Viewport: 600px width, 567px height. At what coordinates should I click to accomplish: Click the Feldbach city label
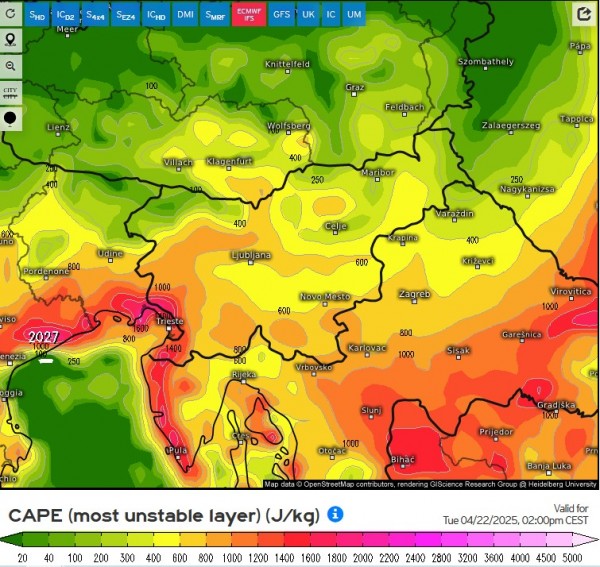(x=405, y=107)
